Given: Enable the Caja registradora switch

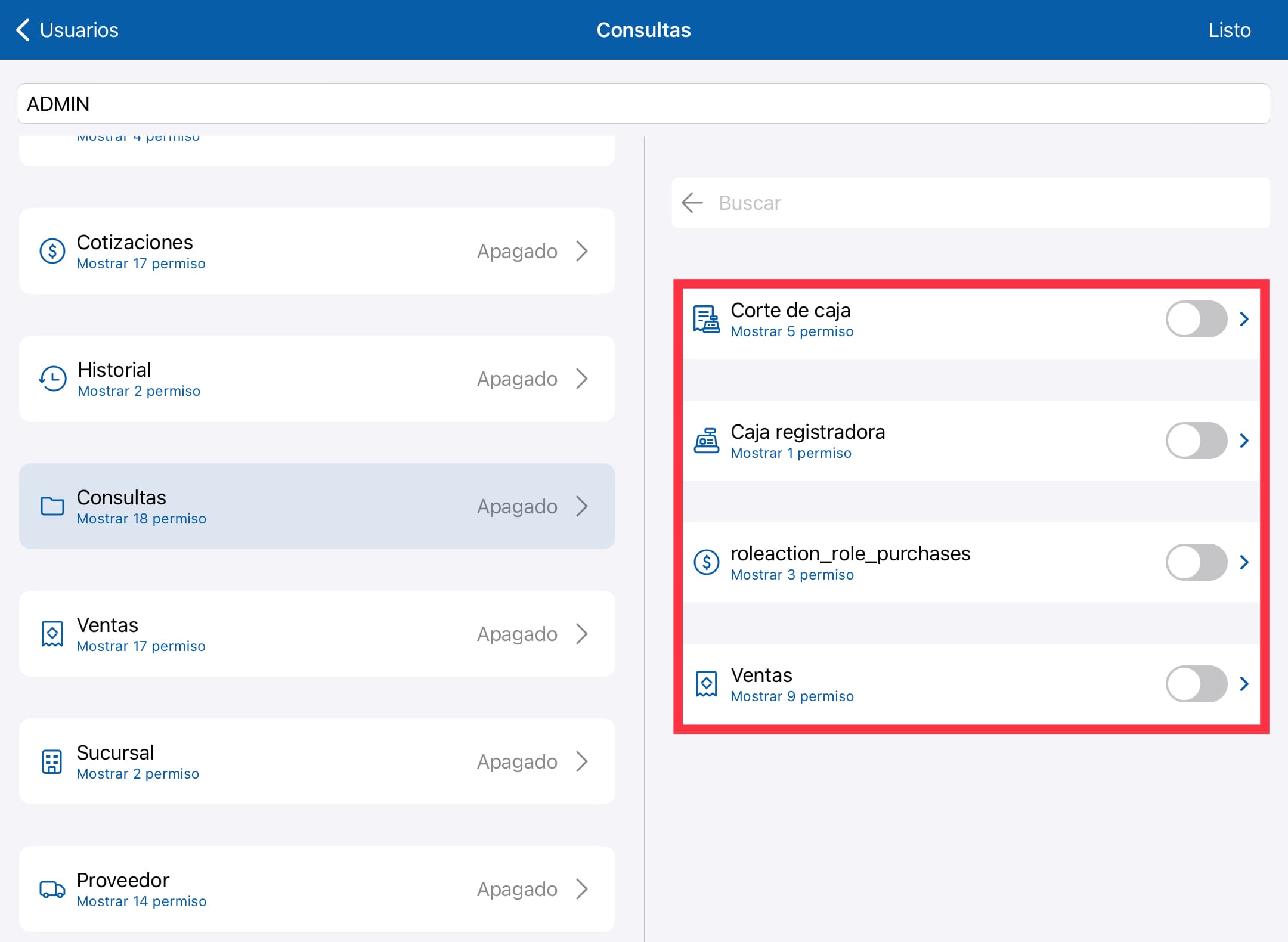Looking at the screenshot, I should pyautogui.click(x=1197, y=441).
